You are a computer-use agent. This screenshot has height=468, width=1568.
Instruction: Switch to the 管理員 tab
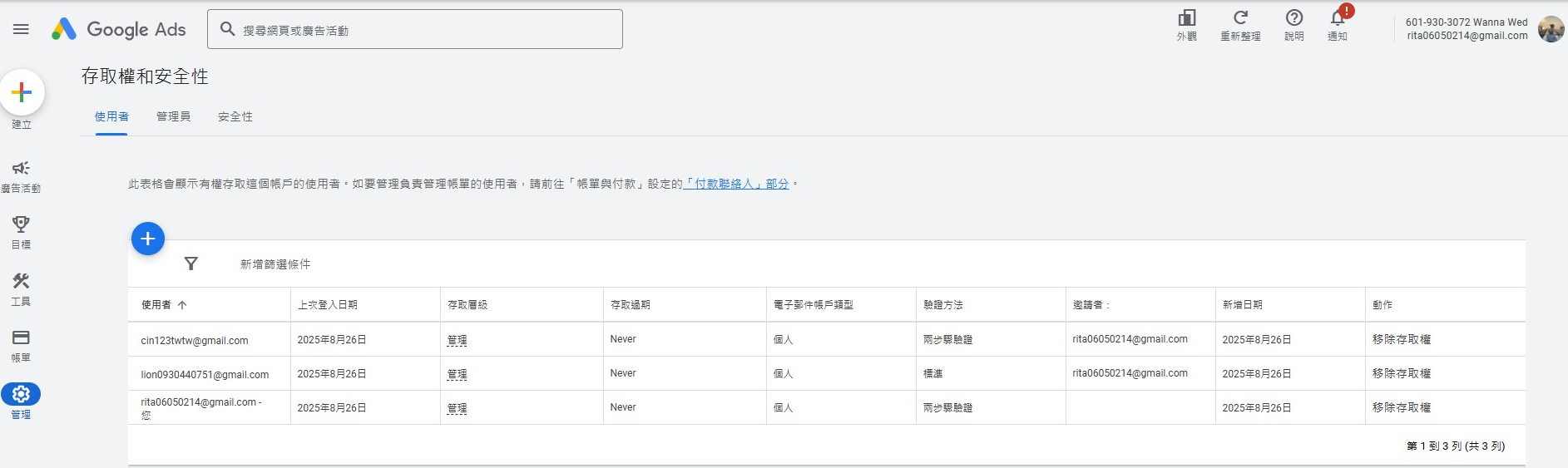coord(173,116)
